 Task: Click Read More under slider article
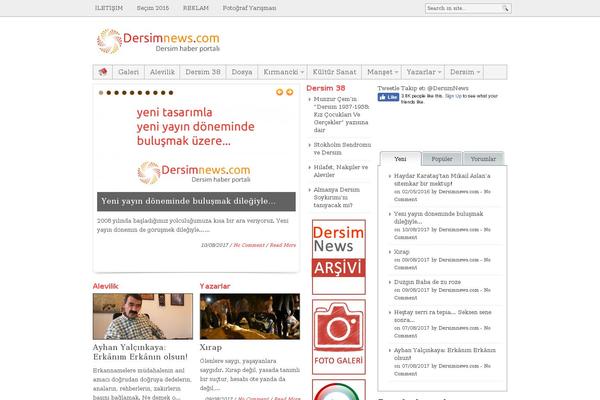point(283,245)
